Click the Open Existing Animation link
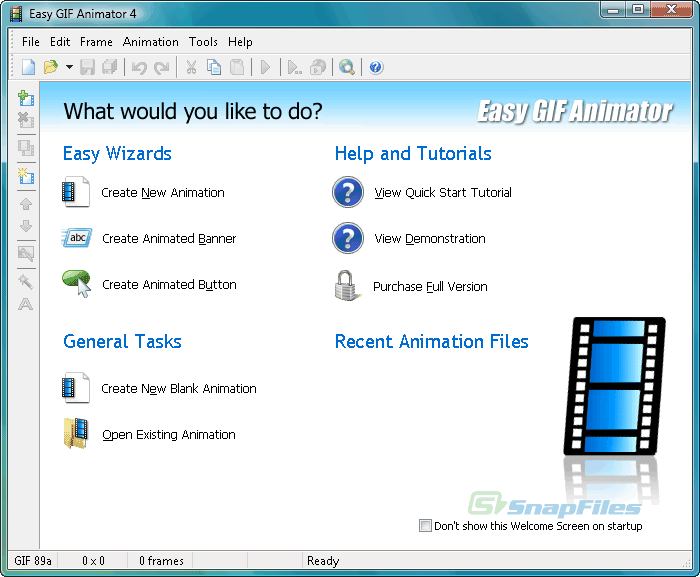Viewport: 700px width, 577px height. (x=169, y=435)
